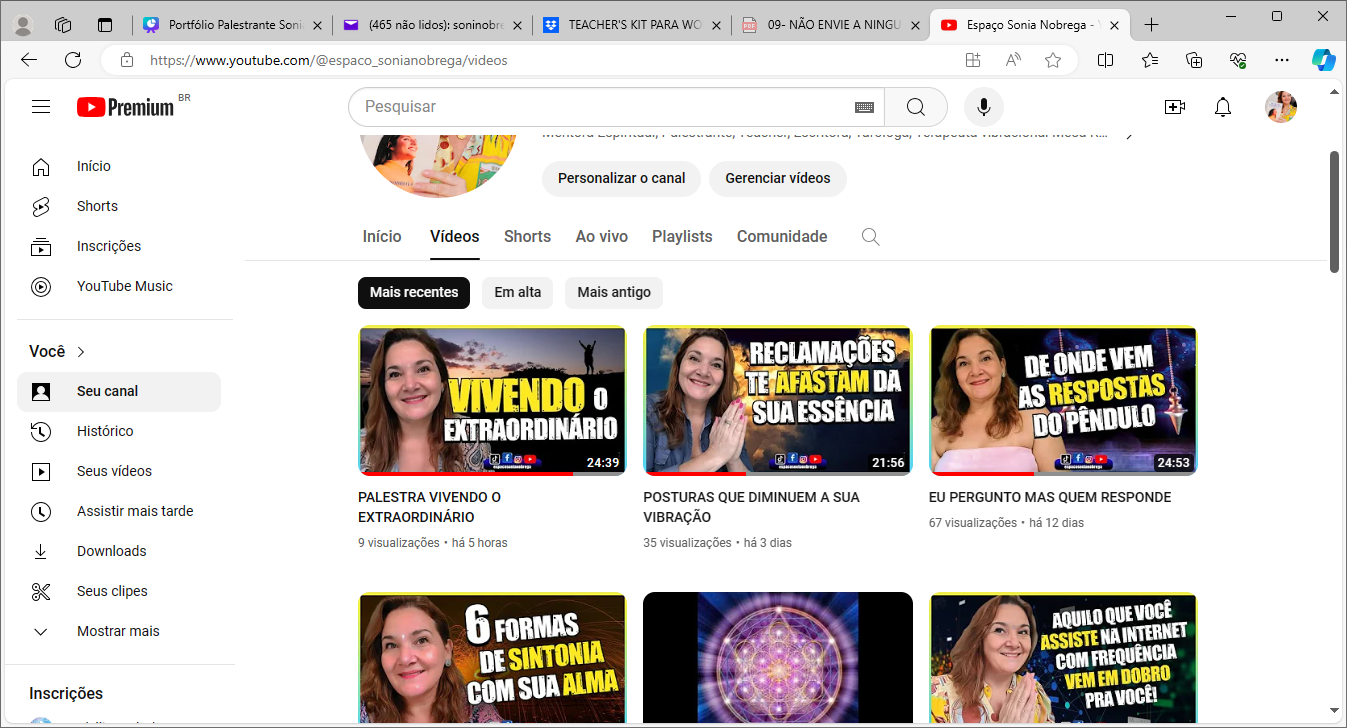Search the channel using magnifier icon
Image resolution: width=1347 pixels, height=728 pixels.
tap(871, 237)
